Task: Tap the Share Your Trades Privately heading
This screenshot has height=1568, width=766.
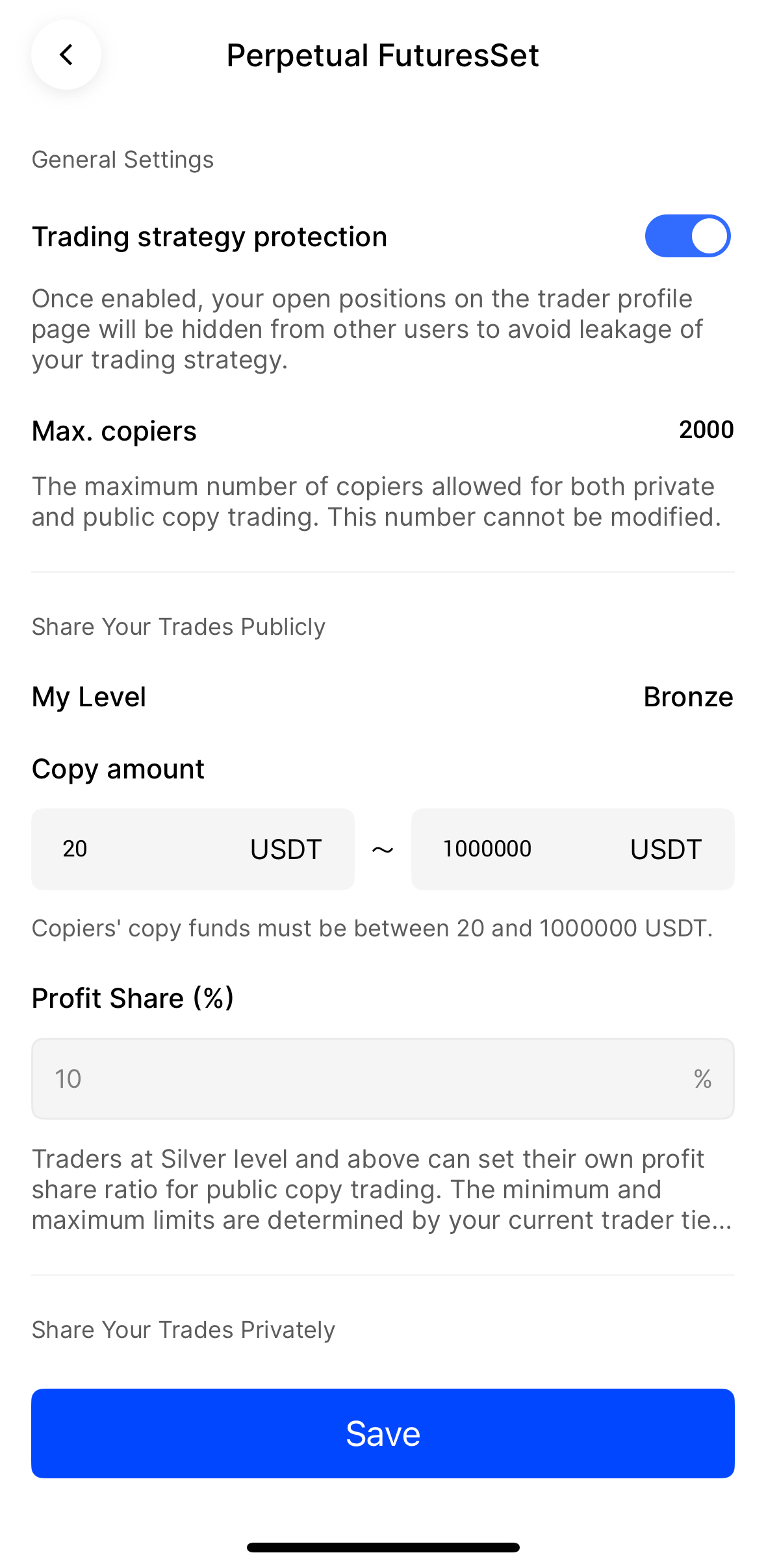Action: tap(183, 1330)
